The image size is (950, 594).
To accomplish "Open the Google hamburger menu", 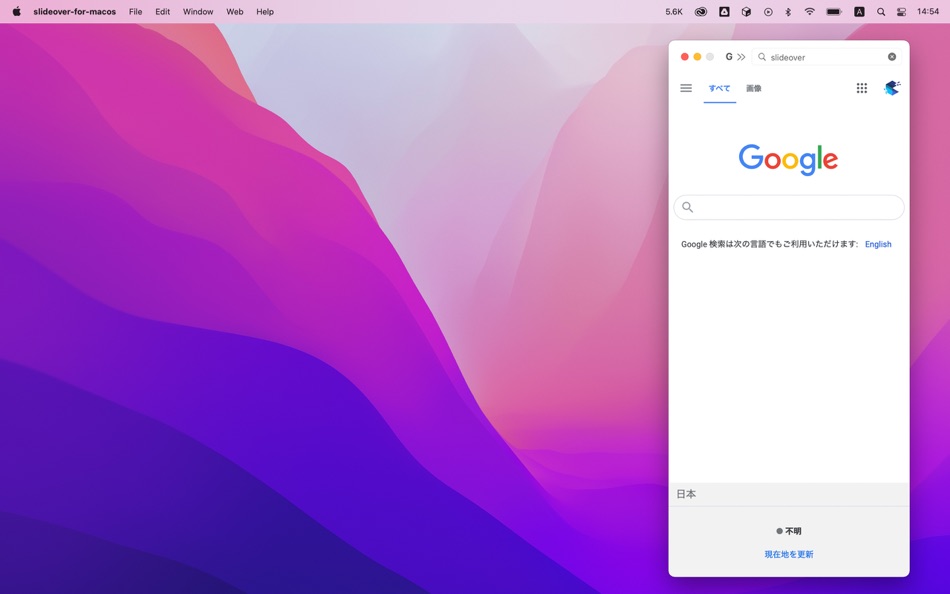I will point(686,88).
